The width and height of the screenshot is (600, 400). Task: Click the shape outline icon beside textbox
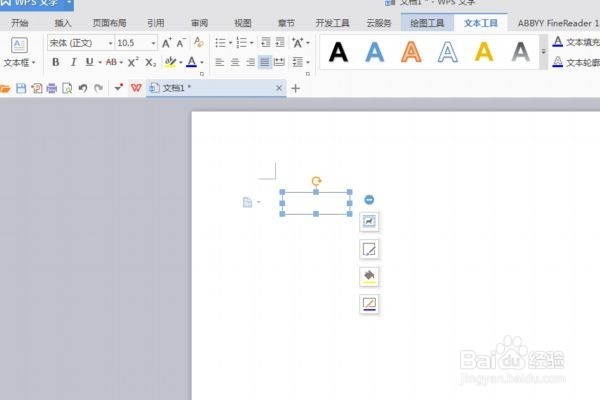click(x=369, y=304)
